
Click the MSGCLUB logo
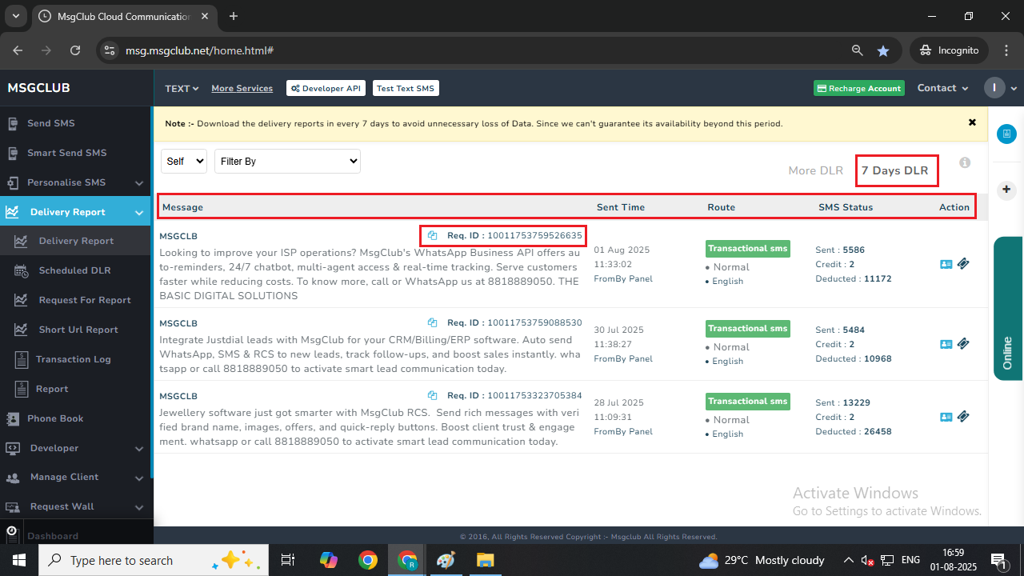pos(39,88)
